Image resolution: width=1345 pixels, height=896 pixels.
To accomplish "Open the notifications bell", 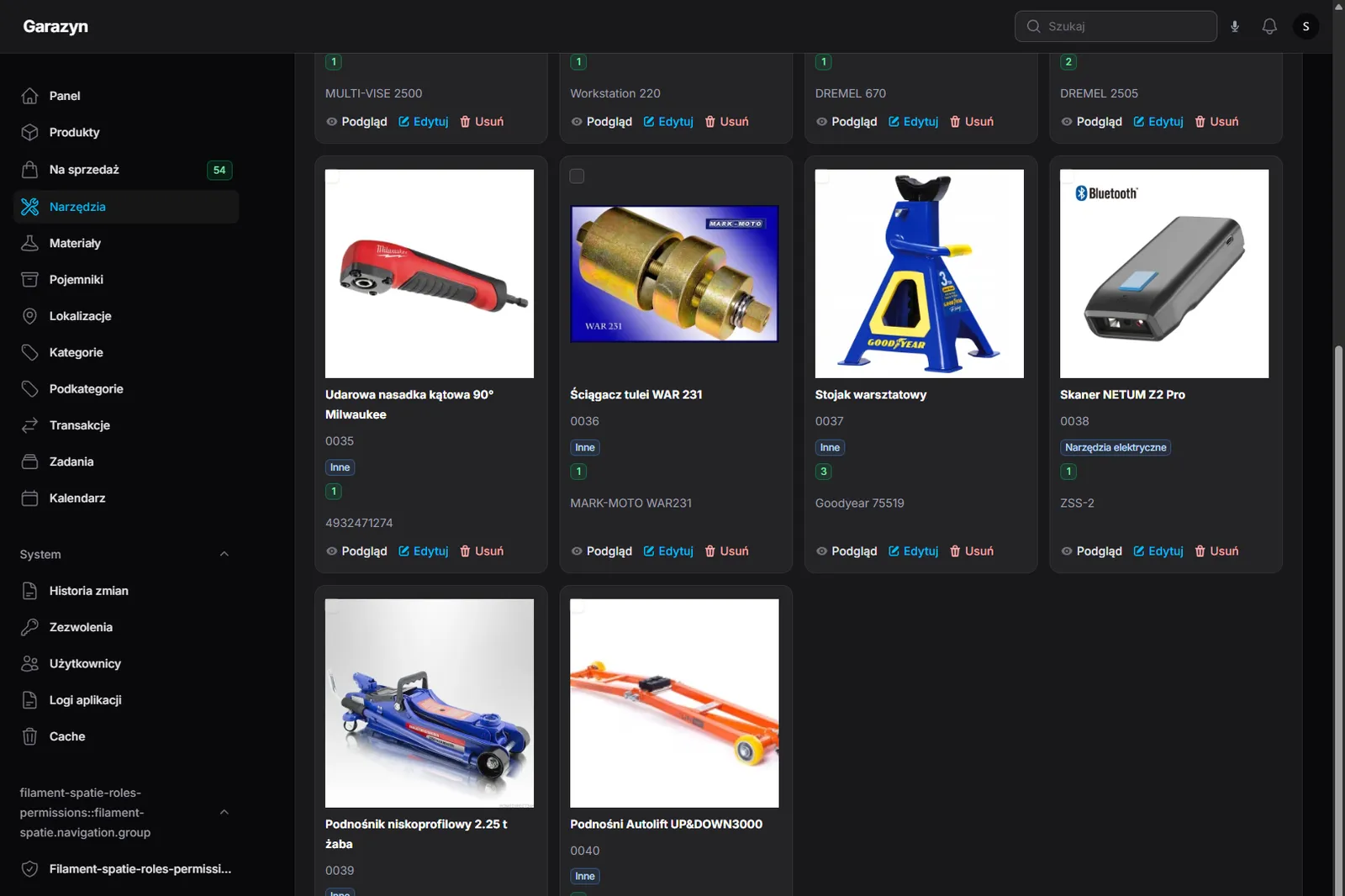I will pyautogui.click(x=1269, y=26).
